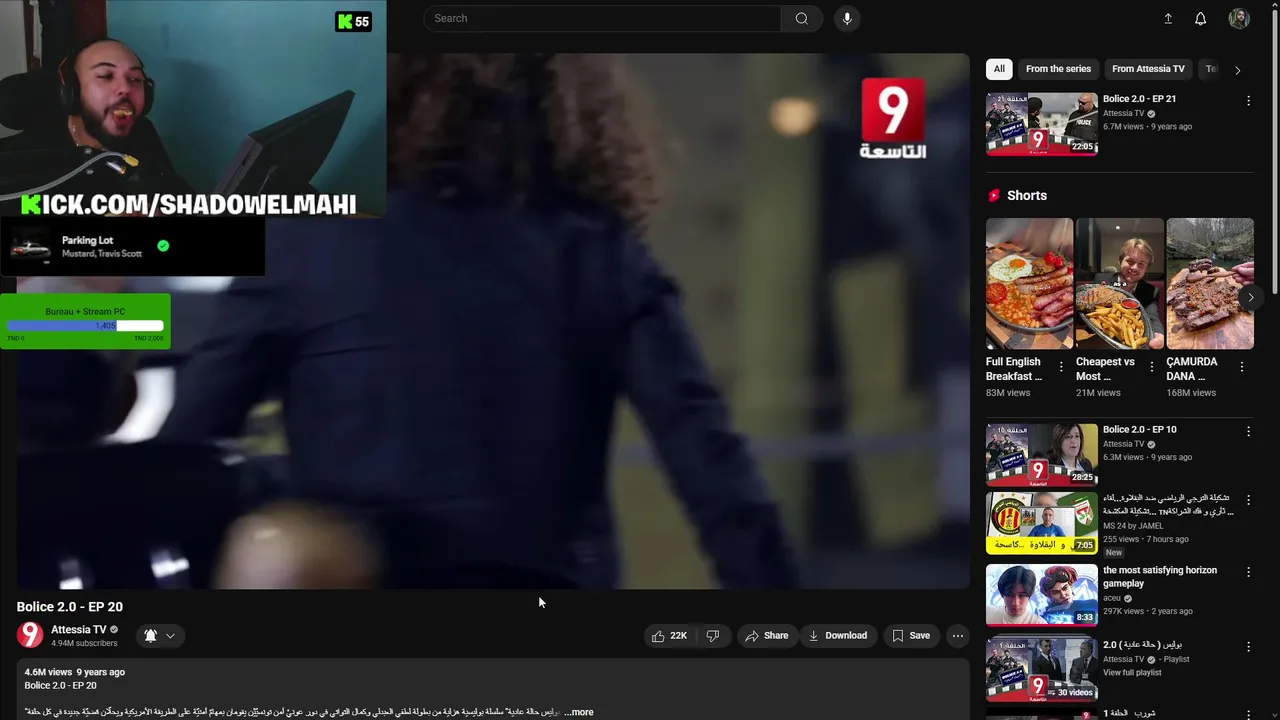
Task: Open options for MS 24 by JAMEL video
Action: click(x=1248, y=500)
